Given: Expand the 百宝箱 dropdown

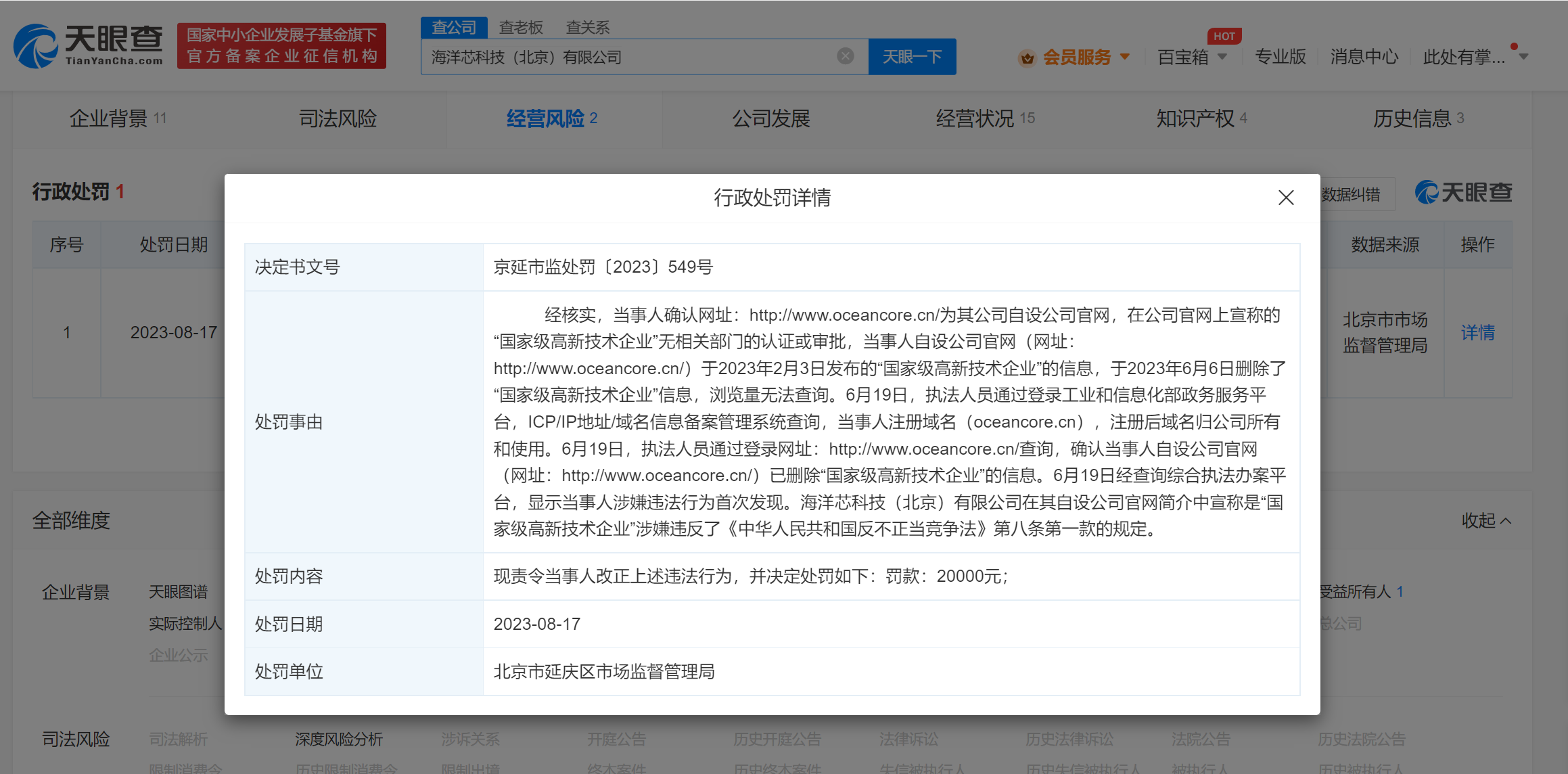Looking at the screenshot, I should tap(1194, 58).
